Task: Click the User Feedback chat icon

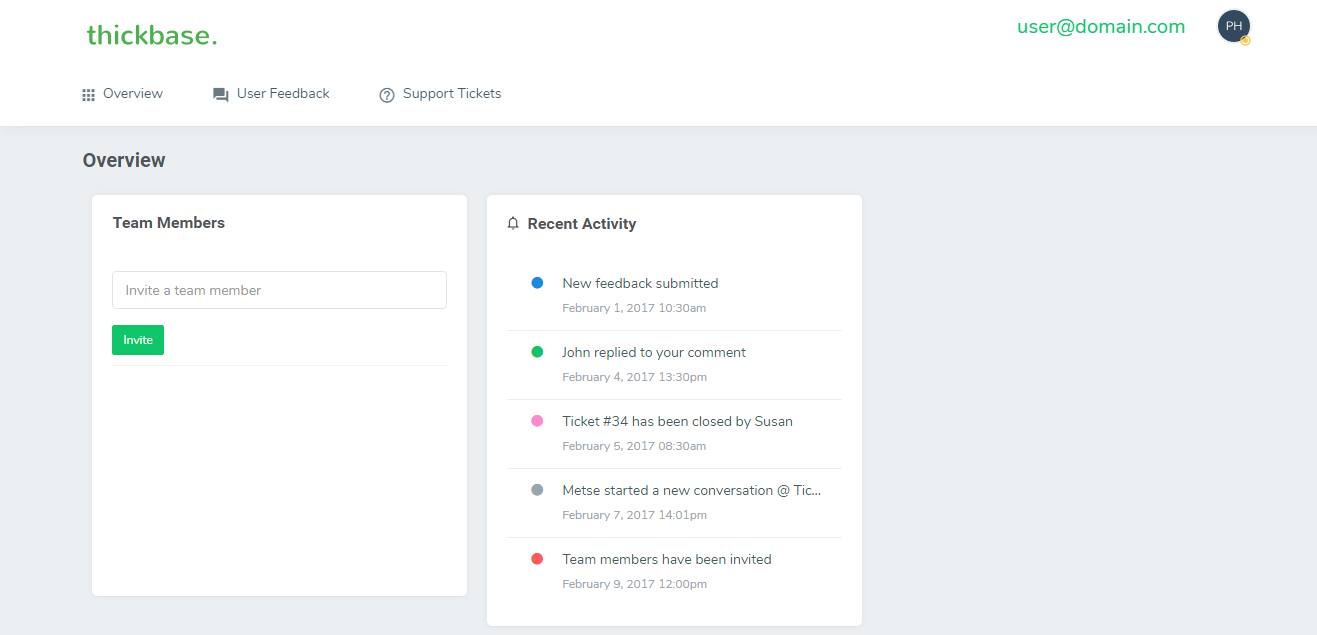Action: tap(221, 95)
